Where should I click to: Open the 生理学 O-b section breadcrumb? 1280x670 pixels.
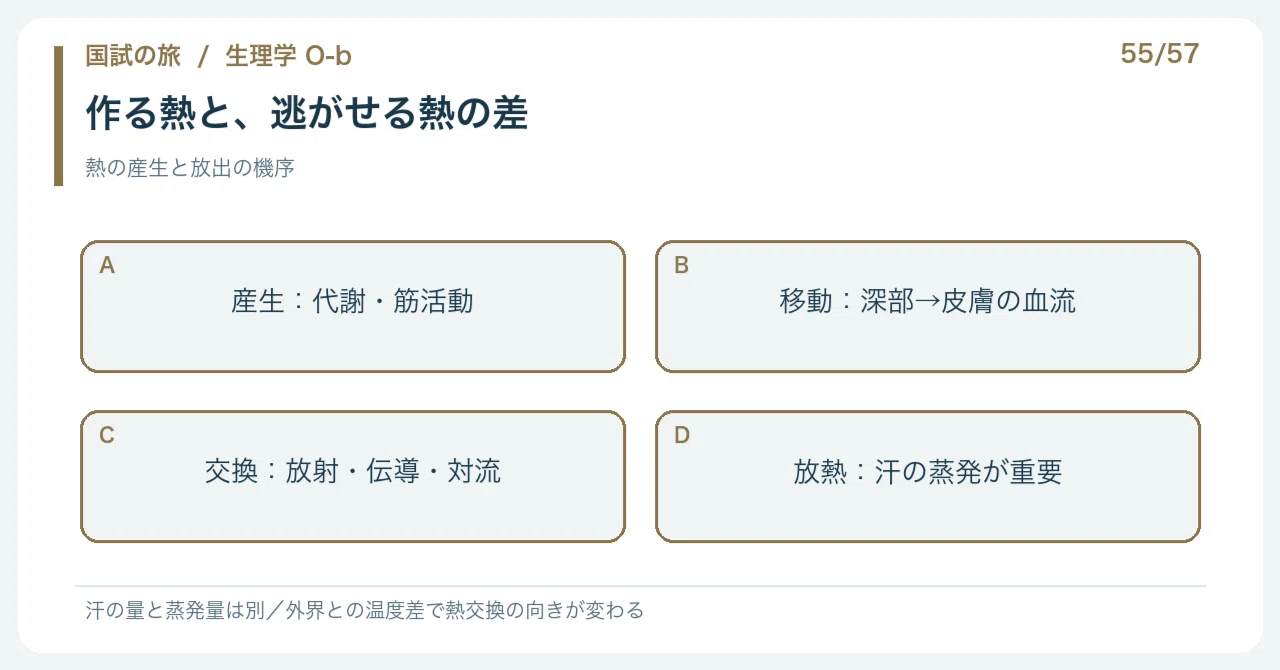pos(288,56)
